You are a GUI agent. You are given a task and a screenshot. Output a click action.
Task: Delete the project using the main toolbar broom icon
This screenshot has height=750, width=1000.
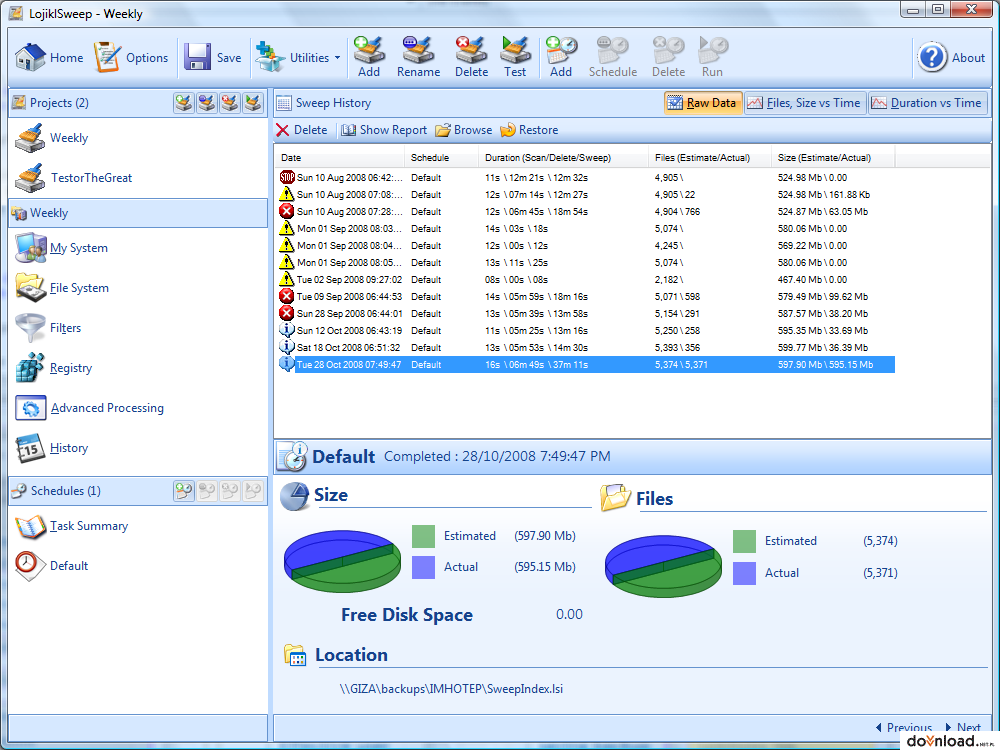pyautogui.click(x=471, y=57)
